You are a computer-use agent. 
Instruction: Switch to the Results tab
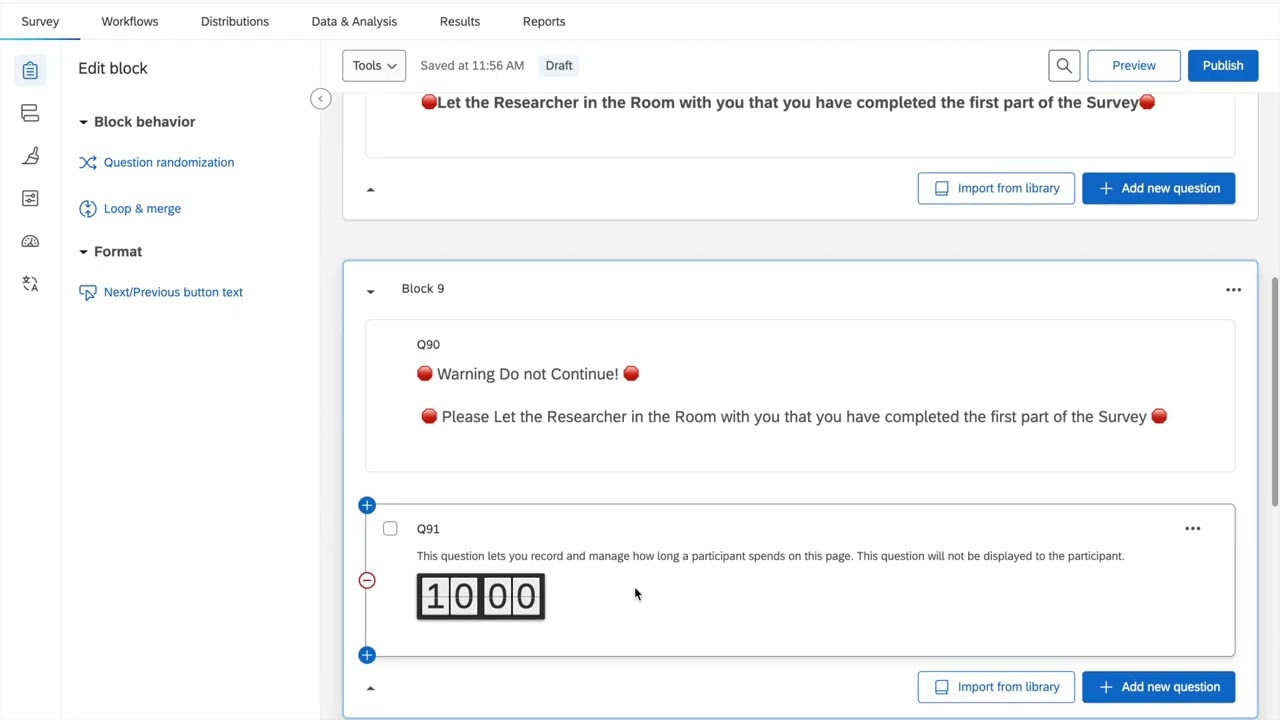point(460,21)
